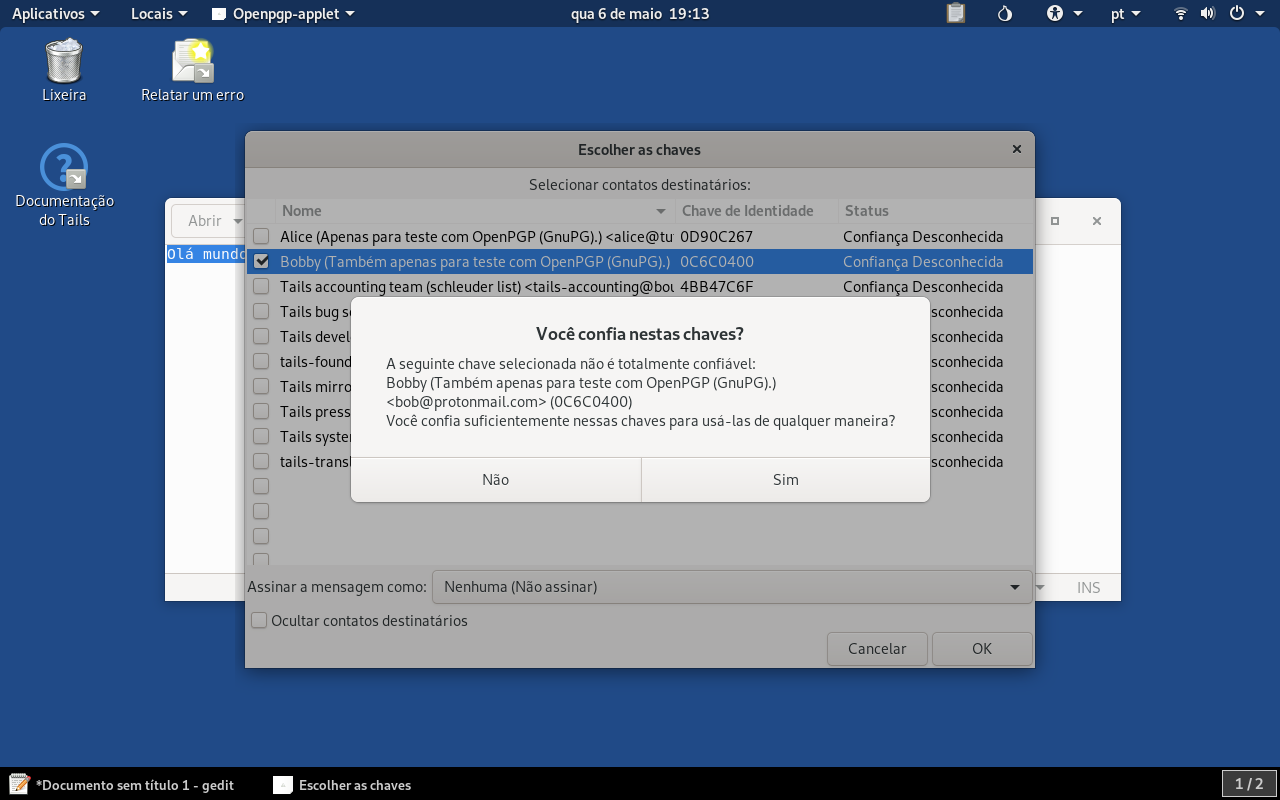Viewport: 1280px width, 800px height.
Task: Check the tails-transl key row checkbox
Action: [x=261, y=462]
